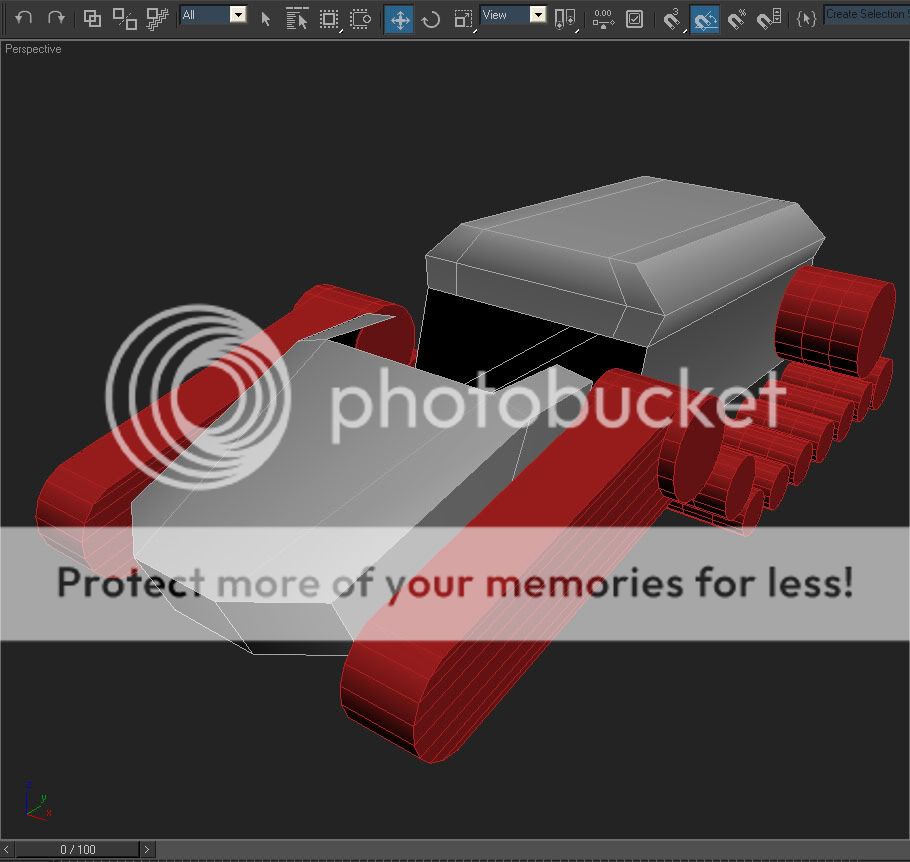This screenshot has height=862, width=910.
Task: Click the Unlink Selection icon
Action: tap(124, 18)
